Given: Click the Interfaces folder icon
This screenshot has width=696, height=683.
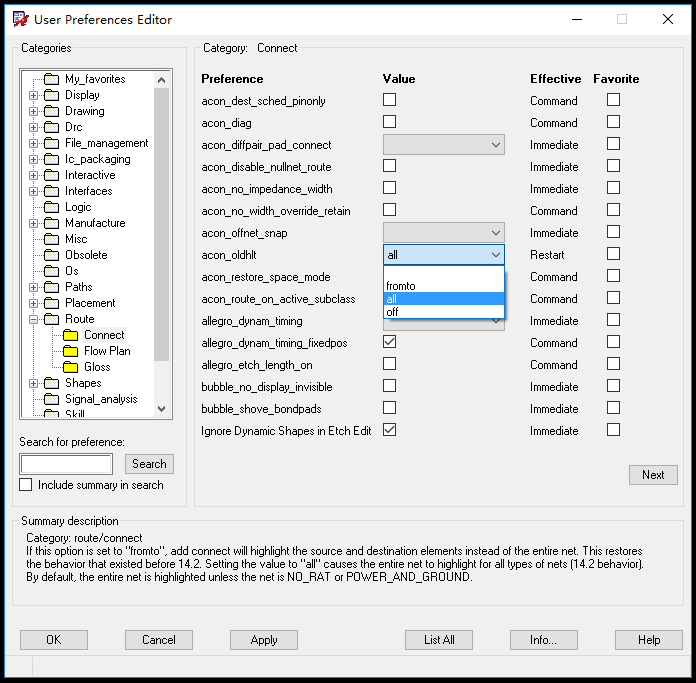Looking at the screenshot, I should (51, 191).
